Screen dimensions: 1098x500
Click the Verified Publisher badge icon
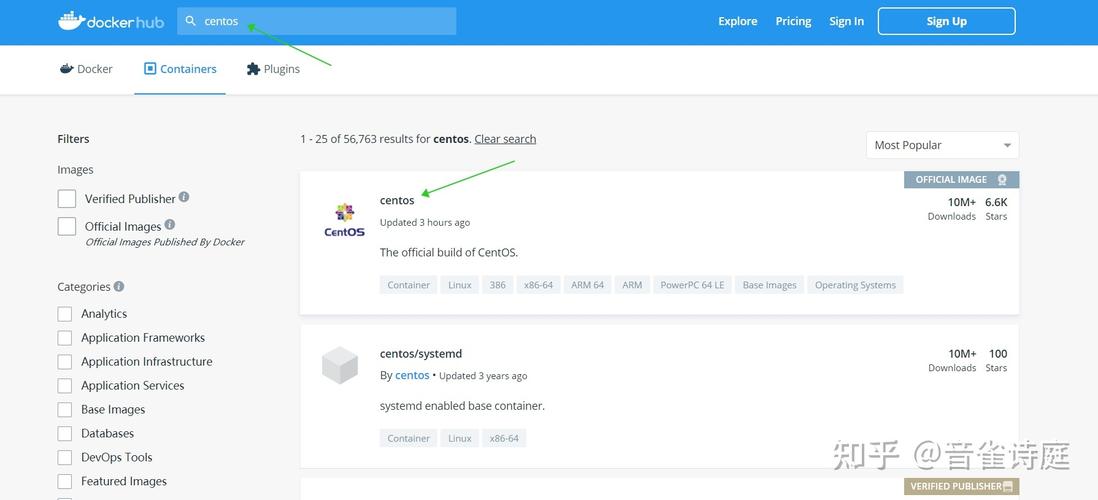[x=1008, y=486]
